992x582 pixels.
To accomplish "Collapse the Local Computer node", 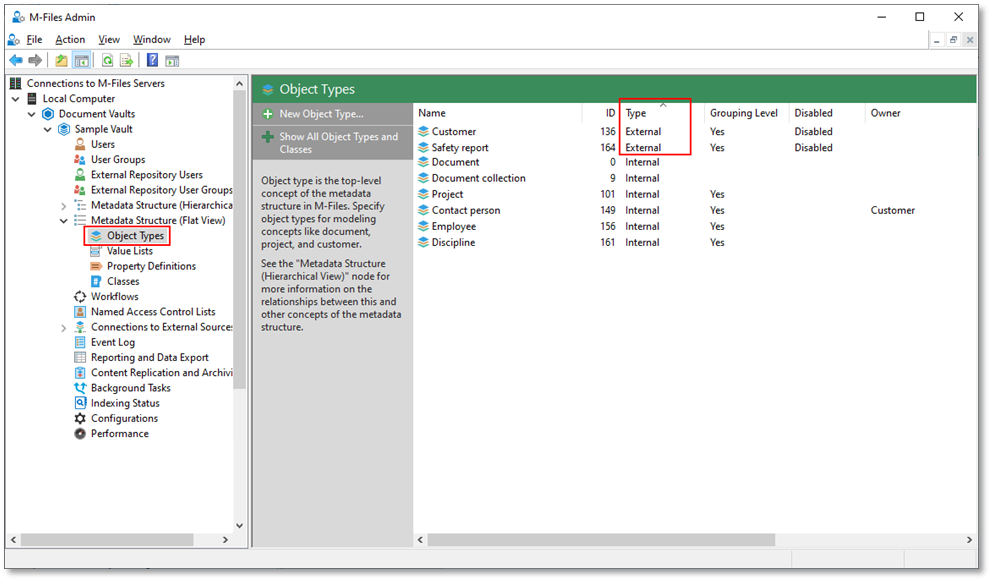I will (x=16, y=99).
